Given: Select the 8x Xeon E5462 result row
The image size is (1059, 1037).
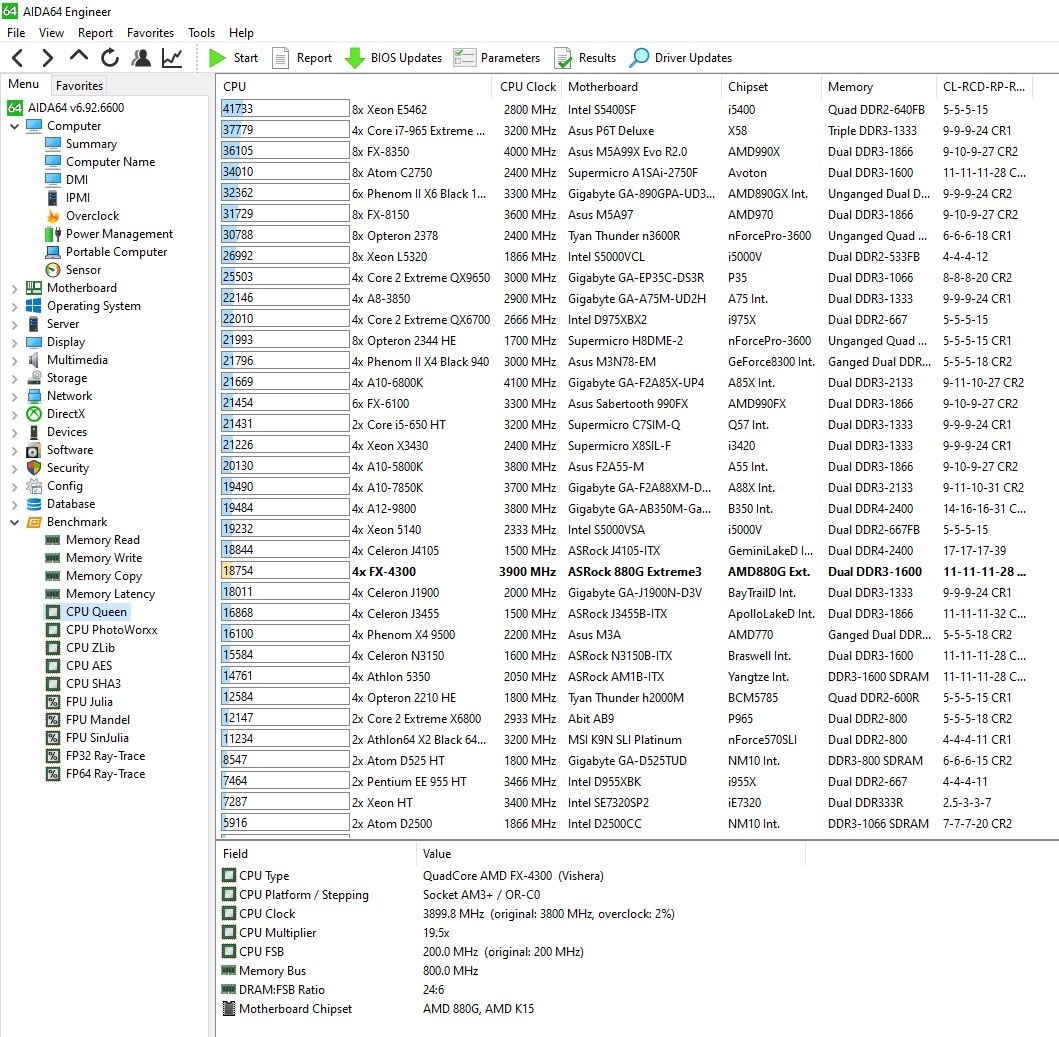Looking at the screenshot, I should click(625, 109).
